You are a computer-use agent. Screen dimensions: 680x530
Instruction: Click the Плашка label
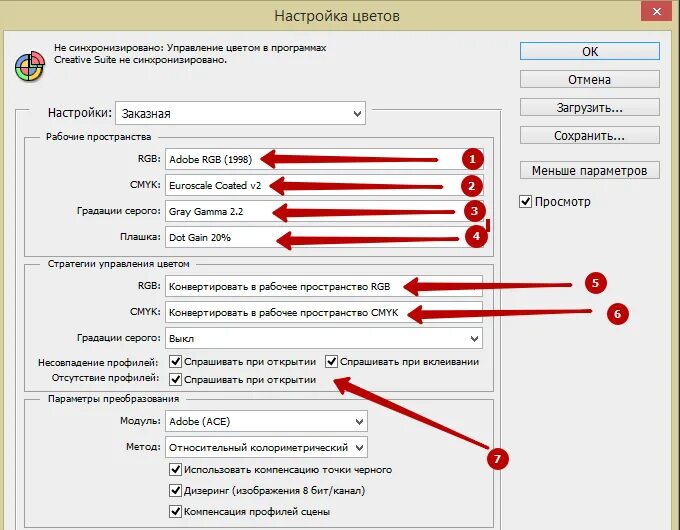pyautogui.click(x=140, y=237)
